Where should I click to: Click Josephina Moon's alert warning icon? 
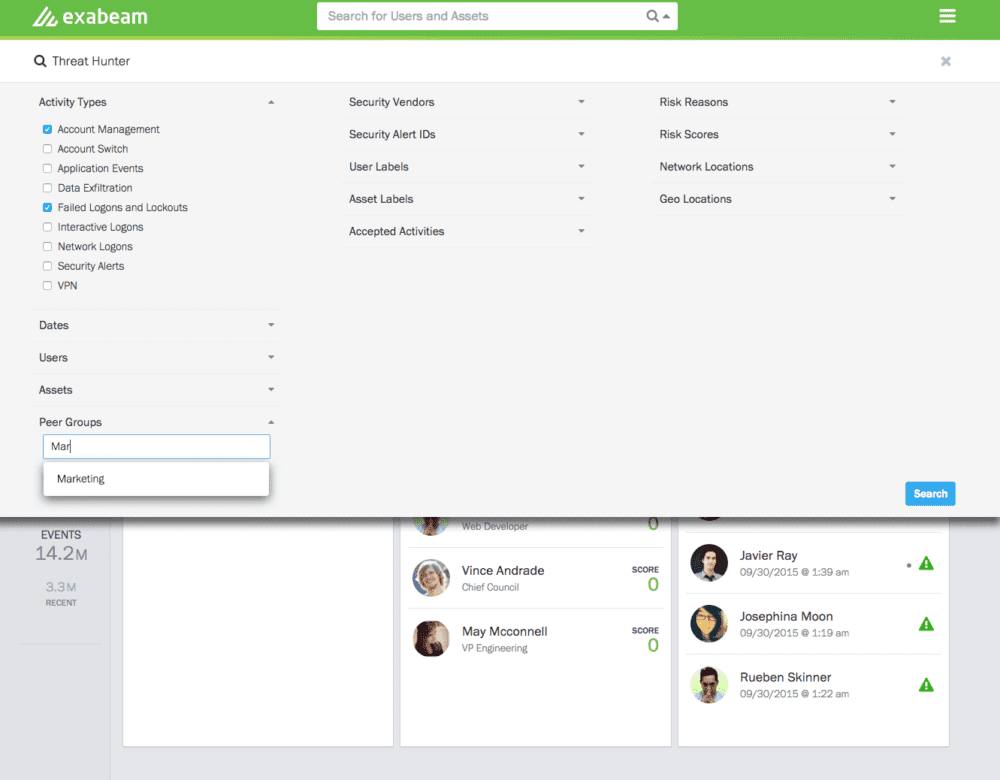(x=926, y=624)
